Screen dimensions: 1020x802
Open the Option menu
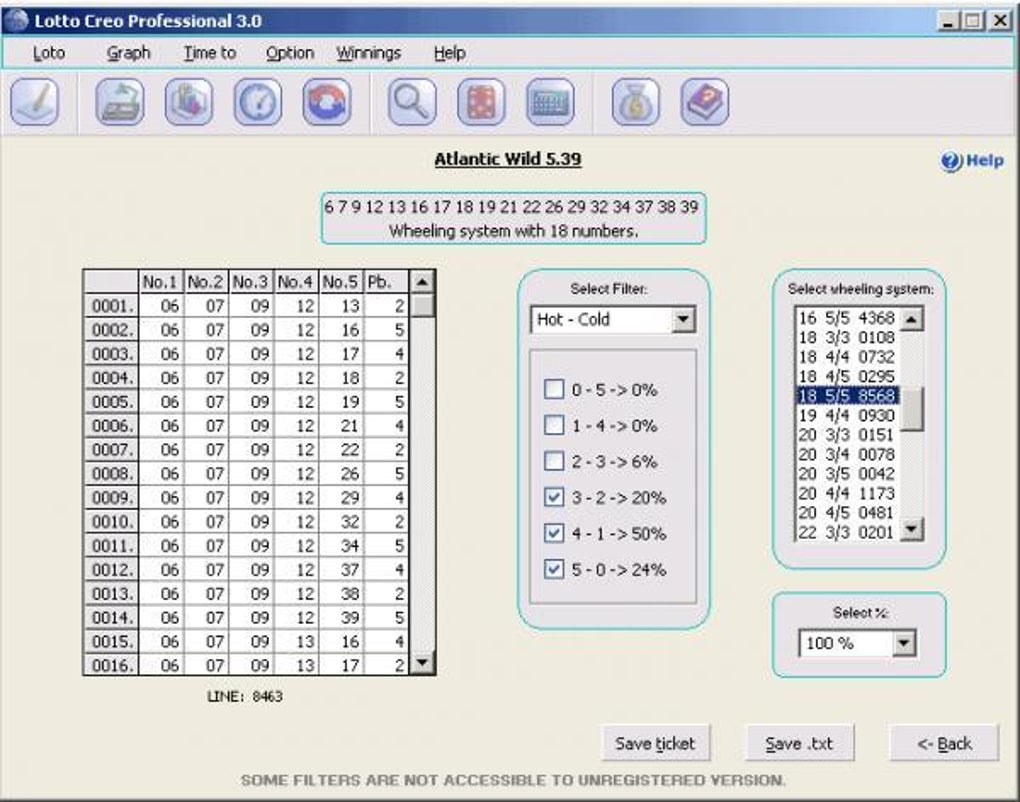(290, 53)
